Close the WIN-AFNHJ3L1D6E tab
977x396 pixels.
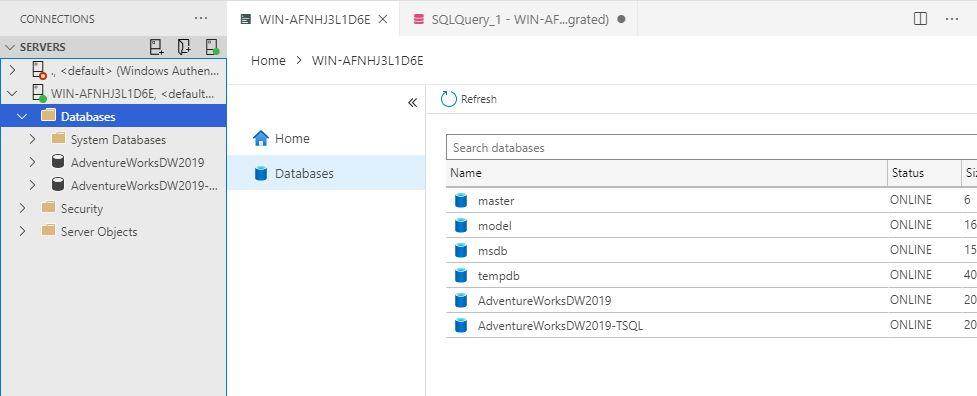(383, 19)
